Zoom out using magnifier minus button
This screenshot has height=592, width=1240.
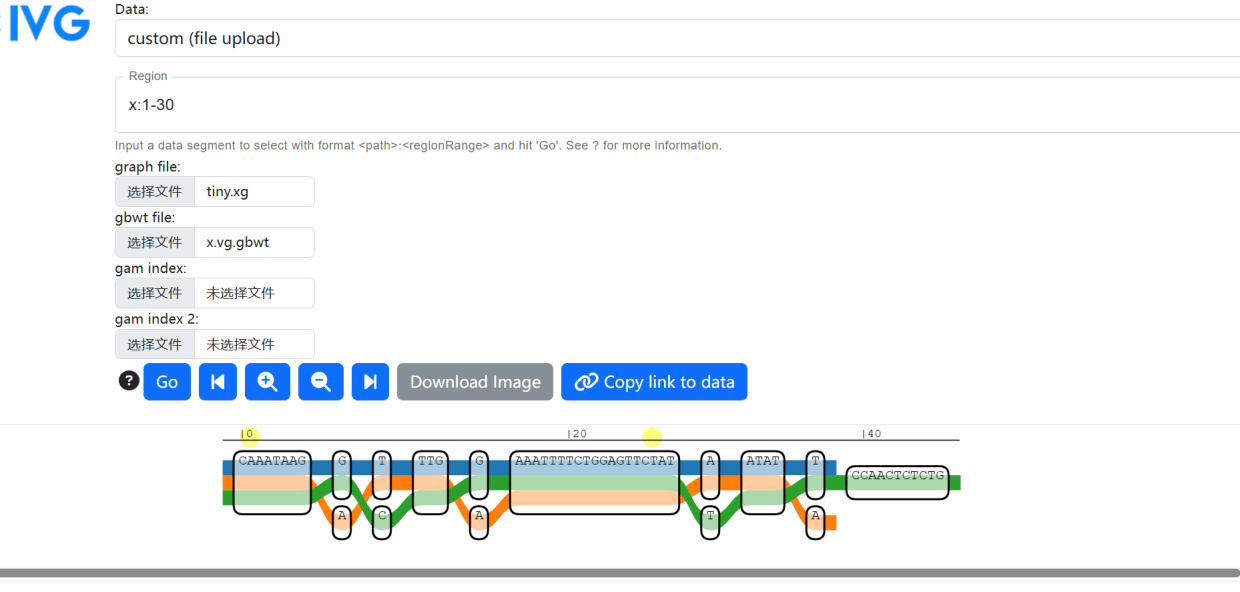(x=321, y=382)
